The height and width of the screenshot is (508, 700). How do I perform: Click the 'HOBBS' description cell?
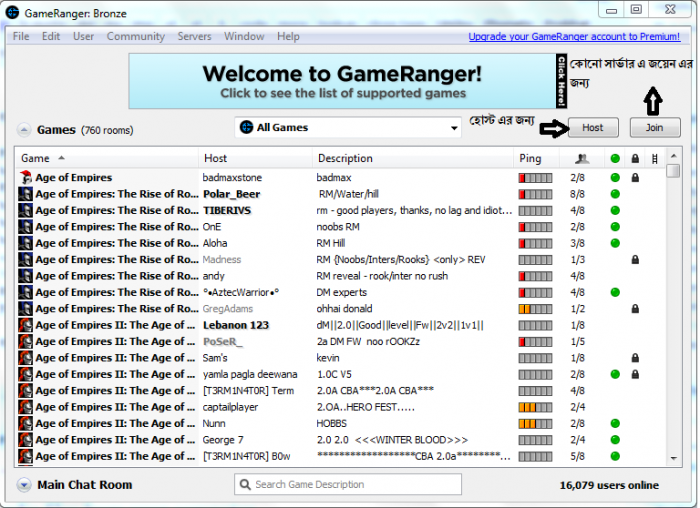[x=331, y=423]
